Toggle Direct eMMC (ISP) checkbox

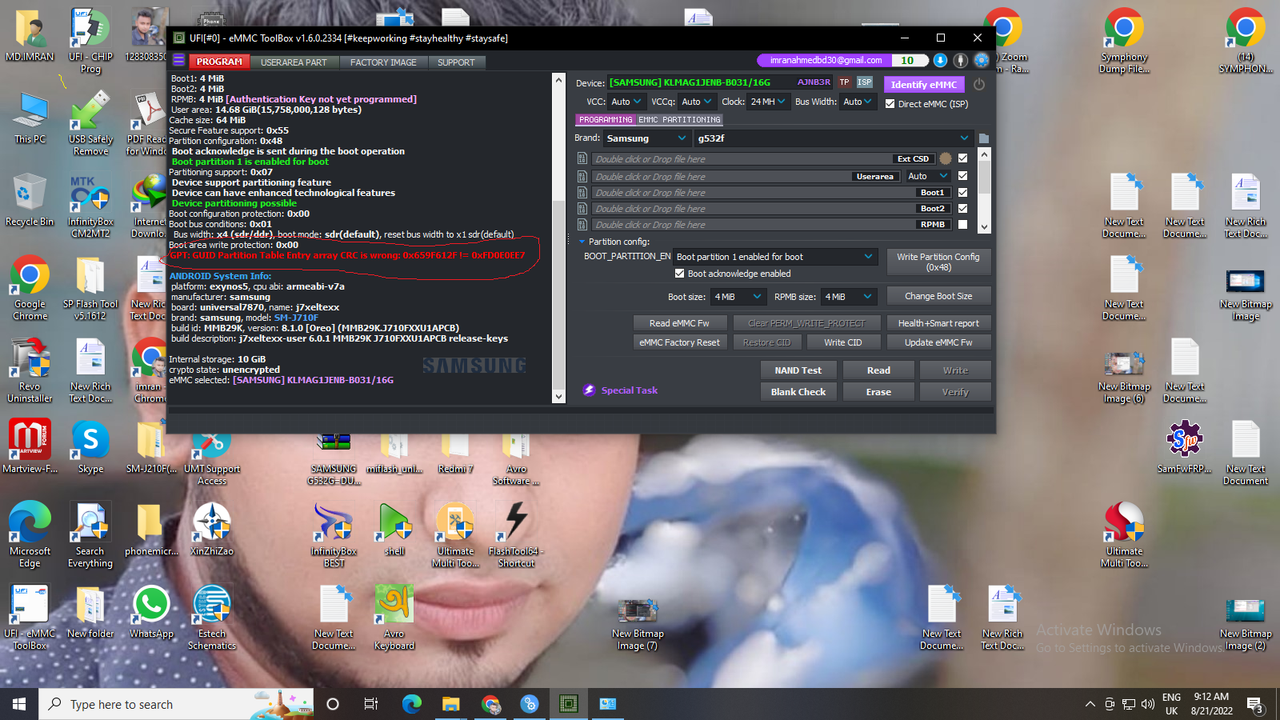click(890, 103)
